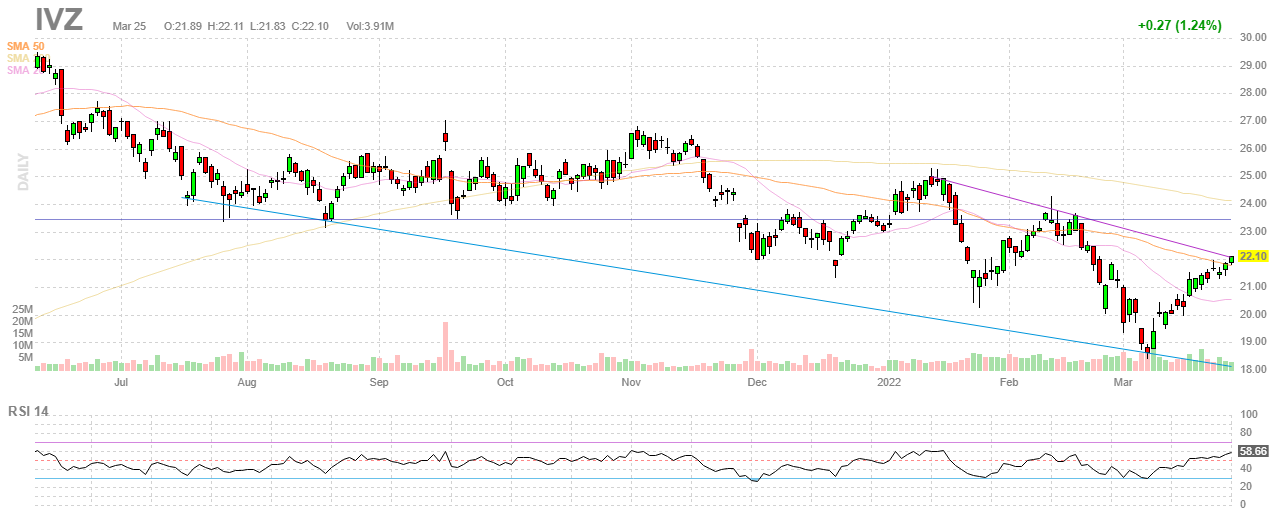Click the Mar label on the time axis
This screenshot has width=1280, height=520.
click(1123, 382)
